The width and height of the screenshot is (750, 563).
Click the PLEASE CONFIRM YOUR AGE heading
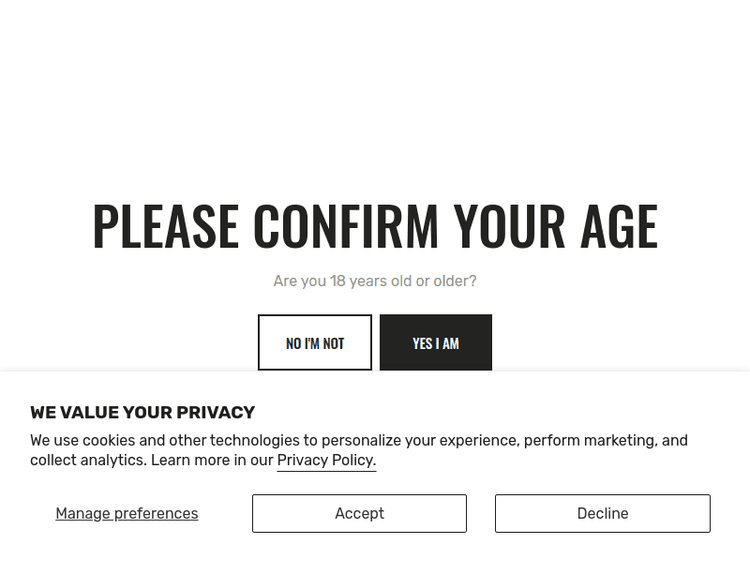point(375,226)
